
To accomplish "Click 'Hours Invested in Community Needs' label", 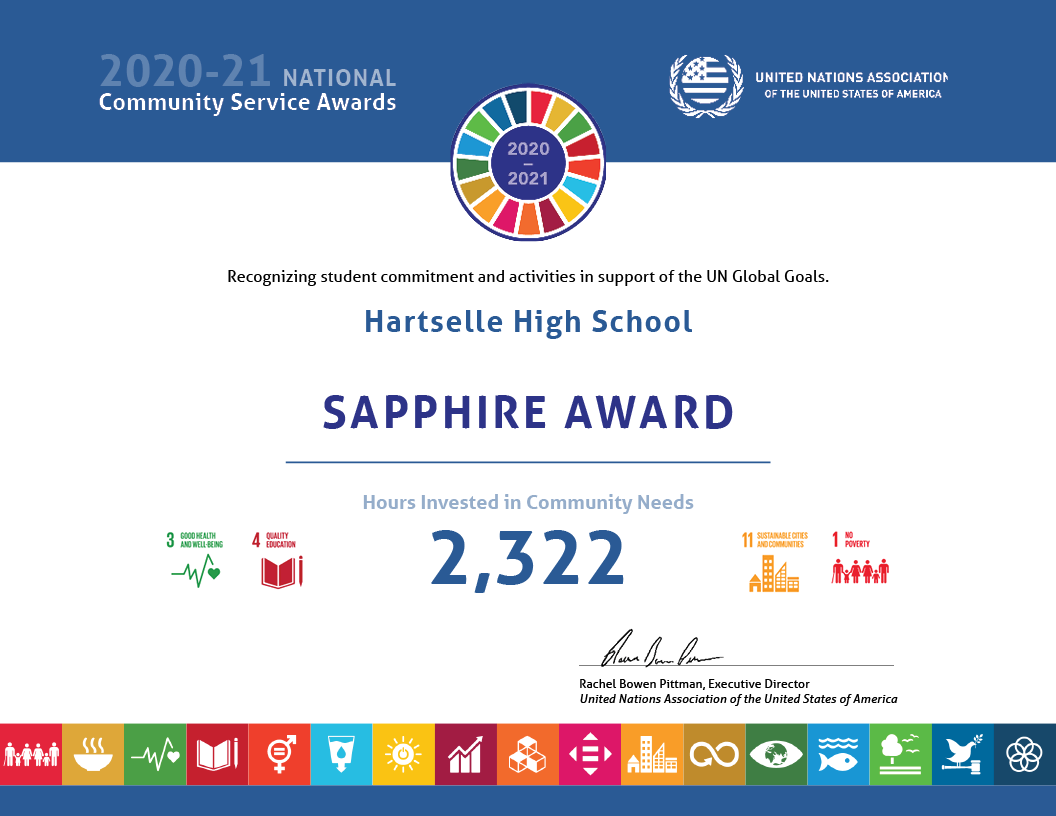I will [528, 502].
